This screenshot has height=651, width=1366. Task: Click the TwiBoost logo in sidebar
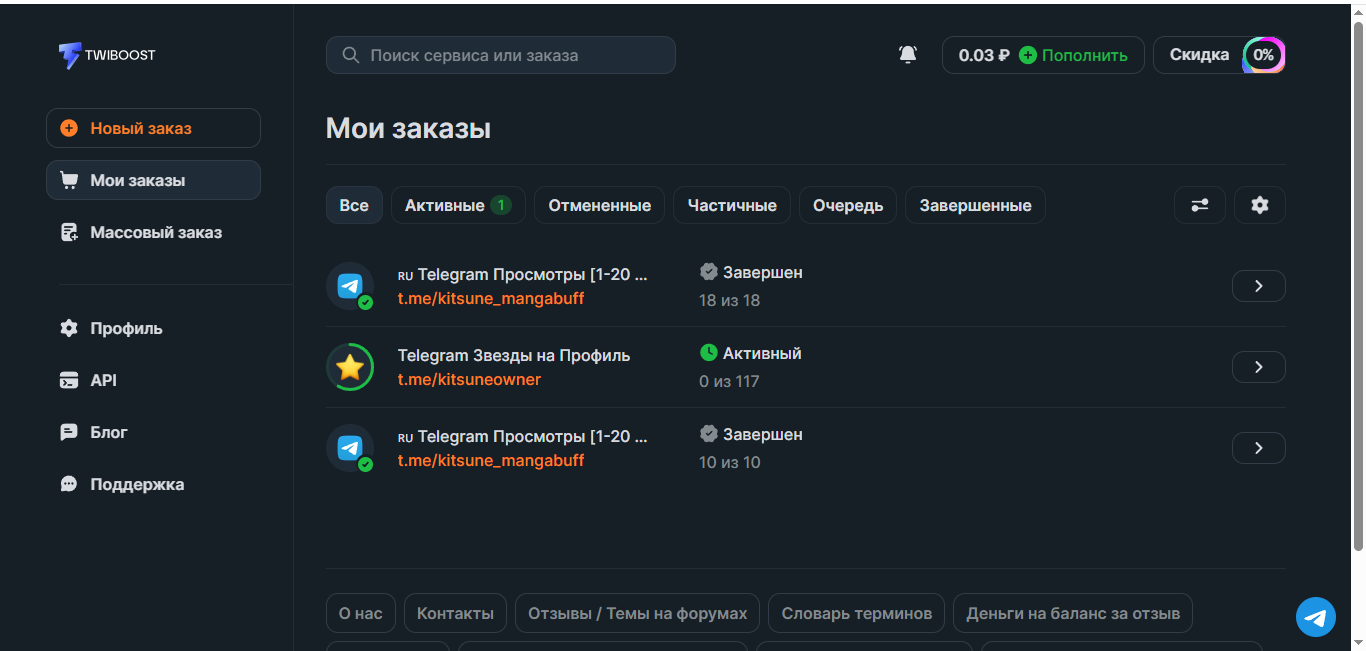pos(107,55)
